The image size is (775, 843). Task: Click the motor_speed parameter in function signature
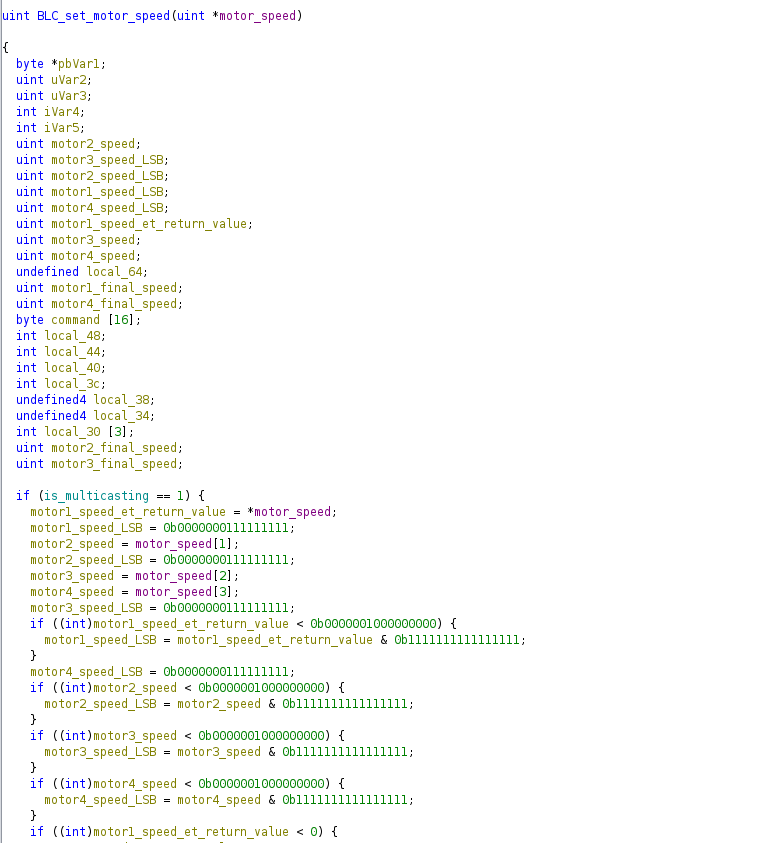pyautogui.click(x=257, y=16)
